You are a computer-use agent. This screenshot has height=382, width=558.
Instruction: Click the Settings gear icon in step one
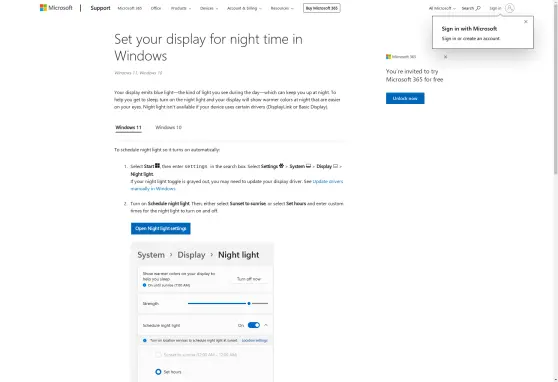click(x=281, y=166)
